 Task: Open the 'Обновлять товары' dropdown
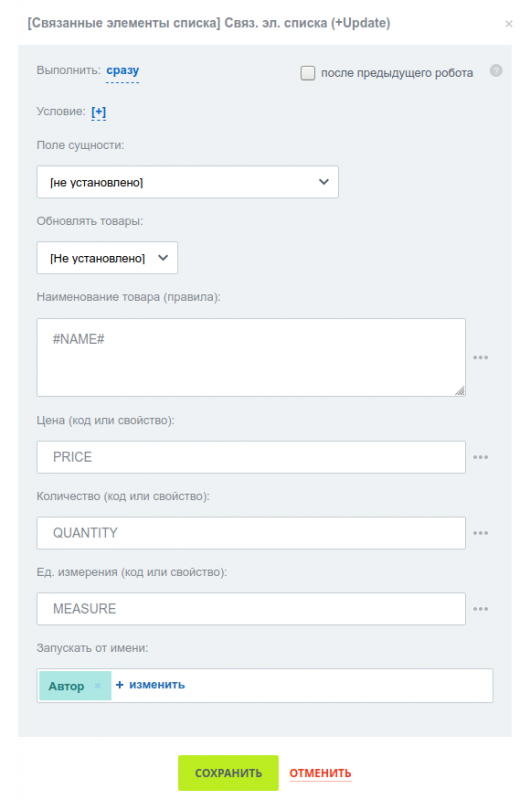coord(107,258)
